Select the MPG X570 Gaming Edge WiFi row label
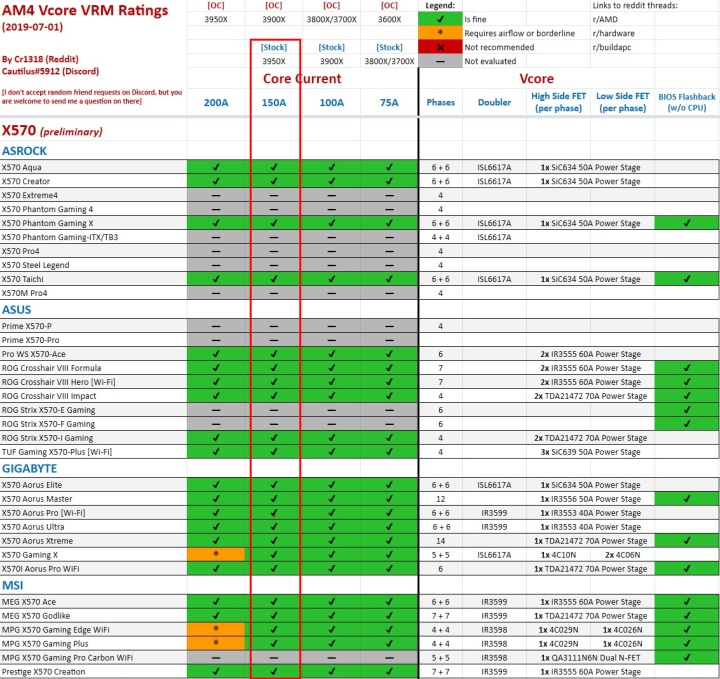This screenshot has height=679, width=720. (x=56, y=630)
